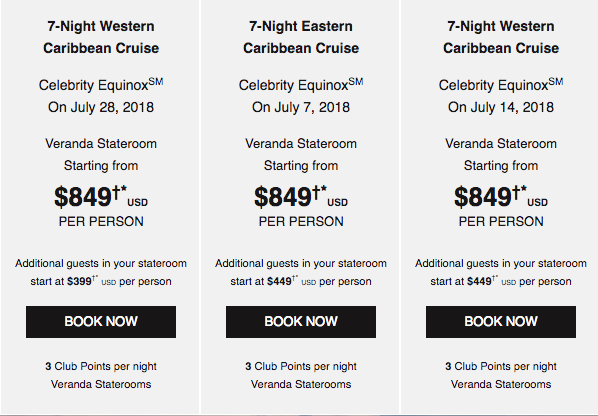The image size is (598, 416).
Task: Click 'On July 7, 2018' date text
Action: click(x=301, y=107)
